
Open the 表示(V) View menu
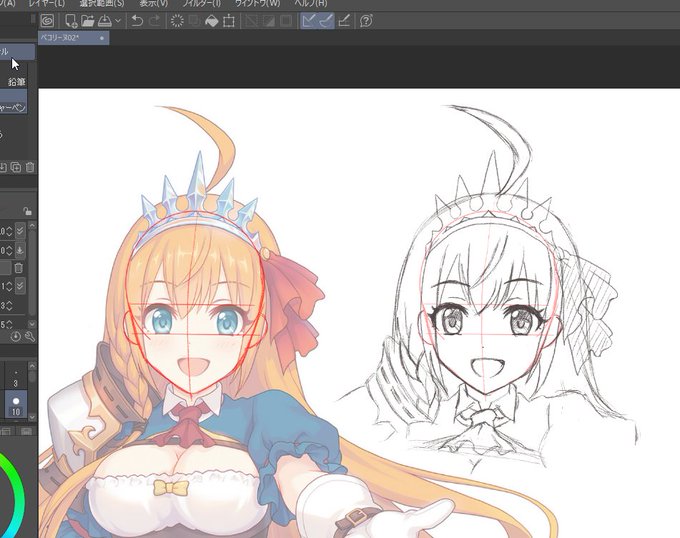154,3
